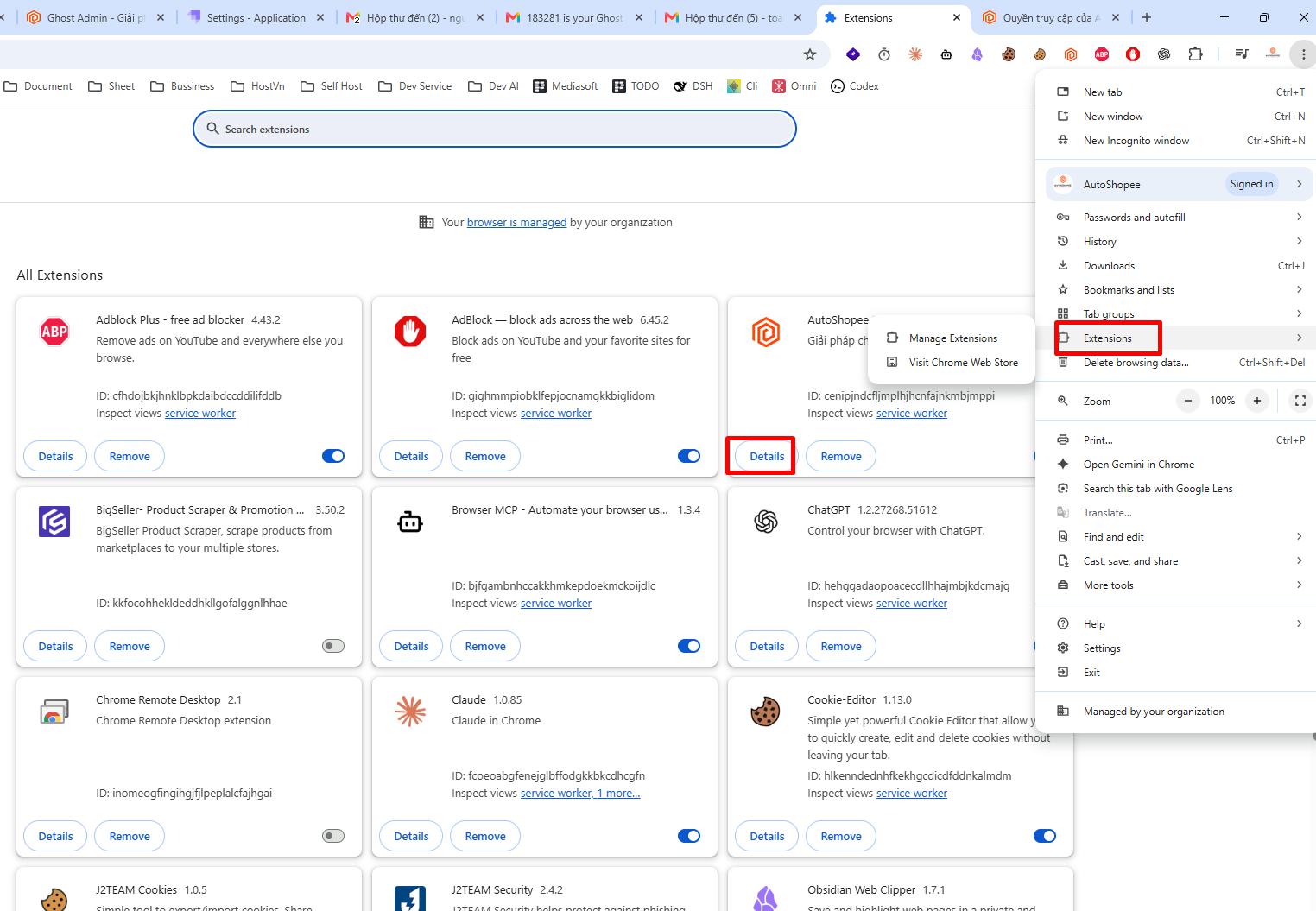Click the Cookie-Editor cookie logo
This screenshot has width=1316, height=911.
point(766,712)
